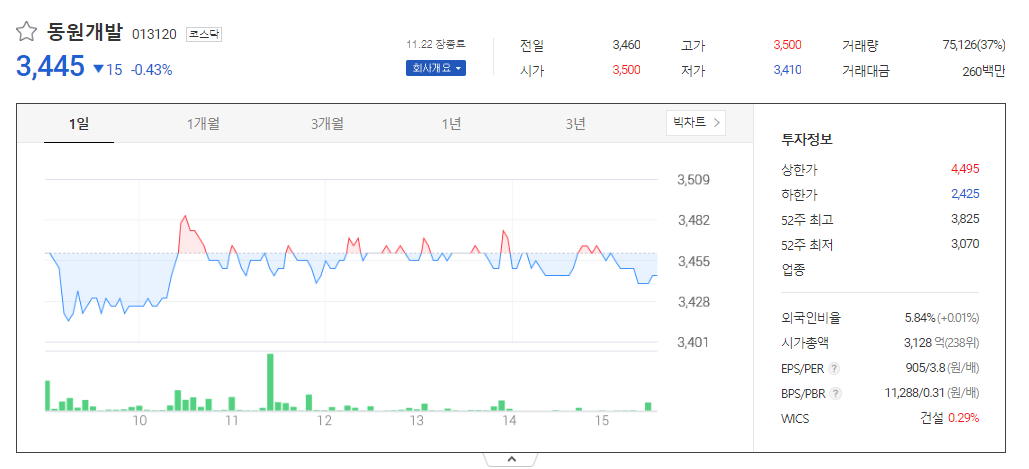Click the WICS 건설 sector value
Viewport: 1029px width, 469px height.
[932, 418]
